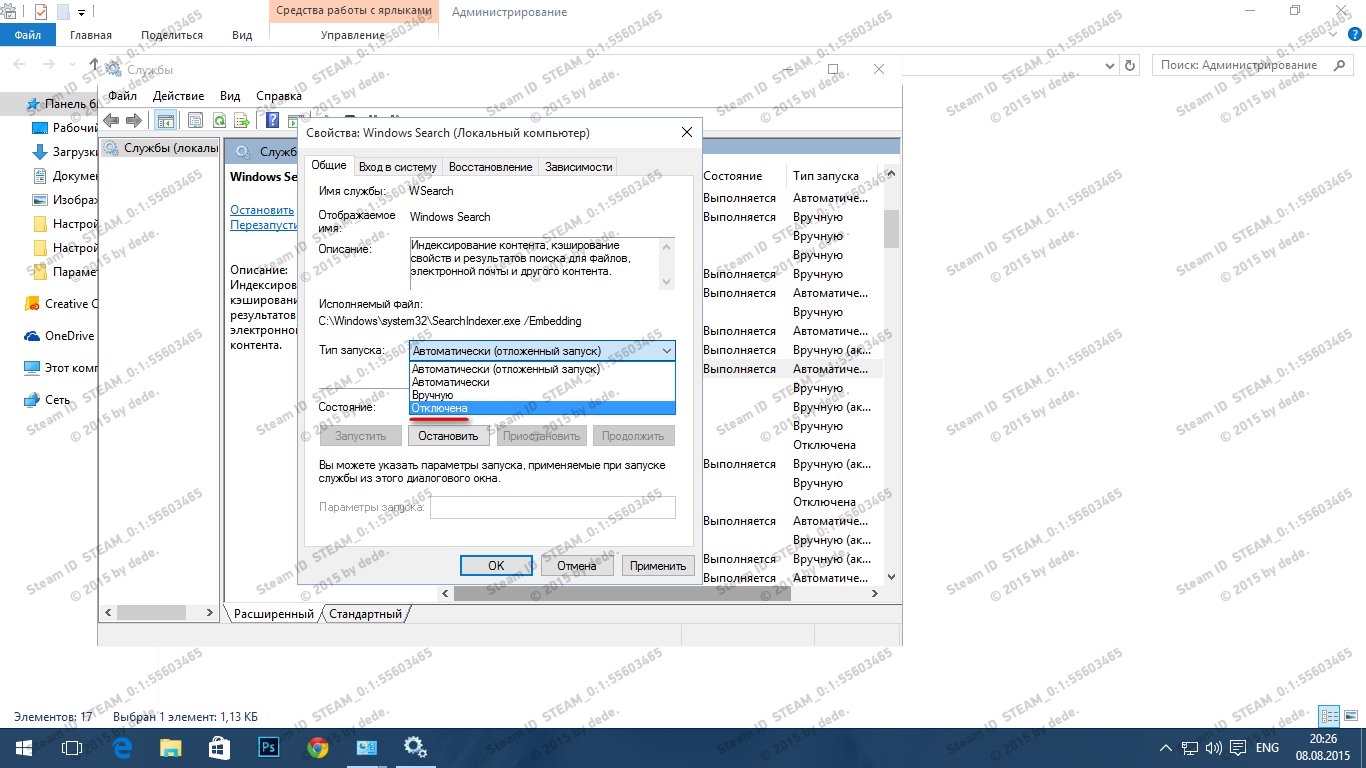Choose 'Автоматически' in the startup type list

(542, 382)
